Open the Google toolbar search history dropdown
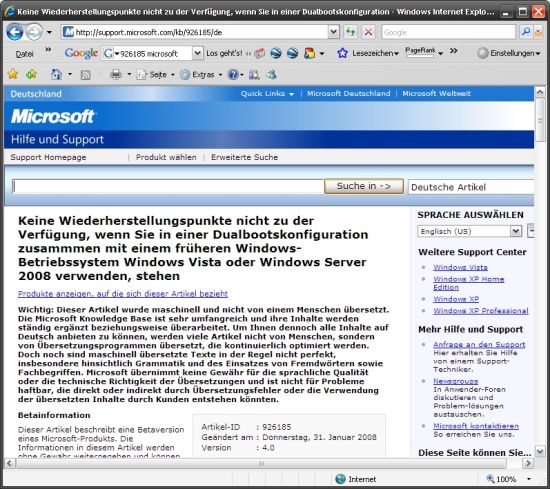 tap(197, 53)
